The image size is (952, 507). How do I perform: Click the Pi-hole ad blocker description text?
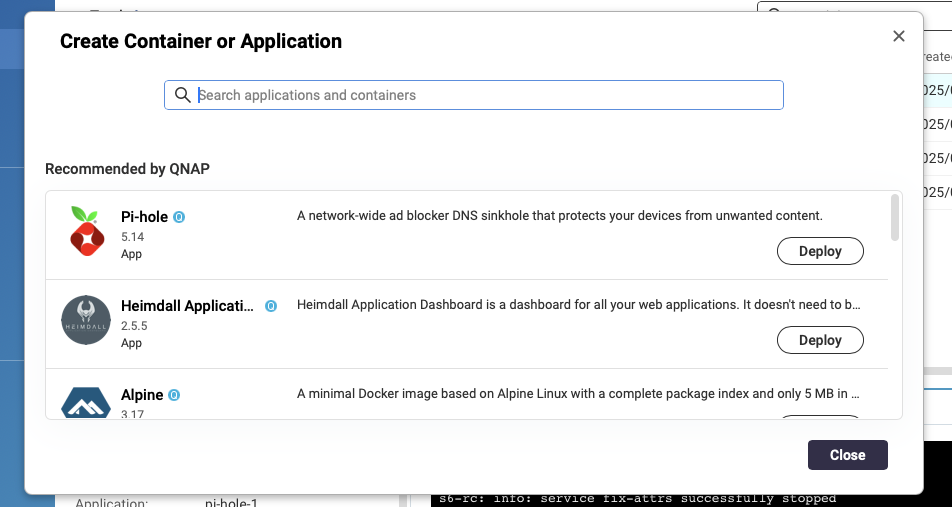pyautogui.click(x=559, y=215)
